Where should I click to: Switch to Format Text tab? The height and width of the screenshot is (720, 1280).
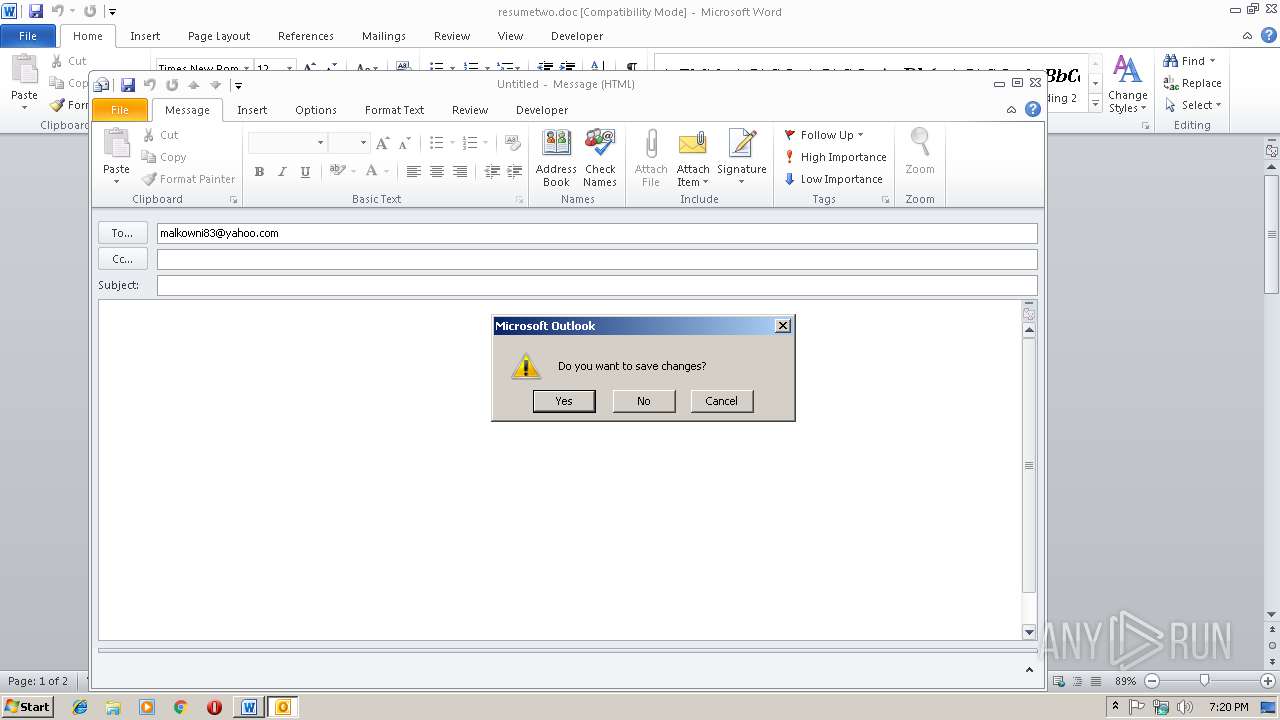click(394, 110)
